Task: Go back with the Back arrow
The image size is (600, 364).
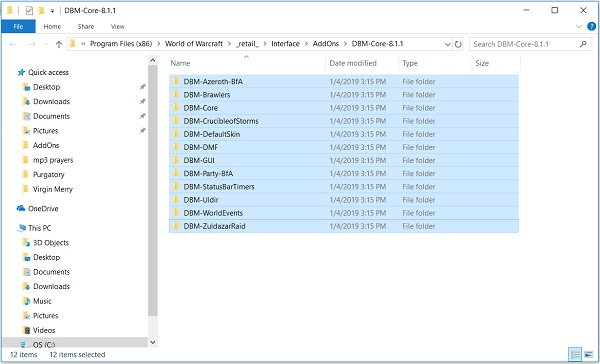Action: 13,44
